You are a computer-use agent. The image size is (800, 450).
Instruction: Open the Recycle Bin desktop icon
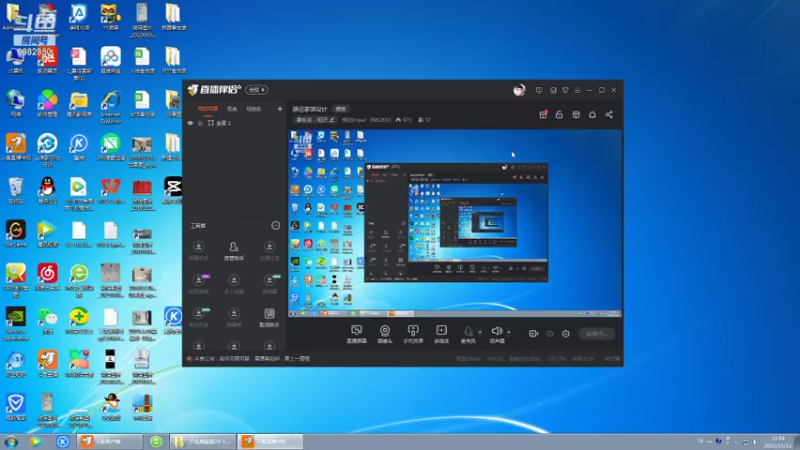coord(16,191)
